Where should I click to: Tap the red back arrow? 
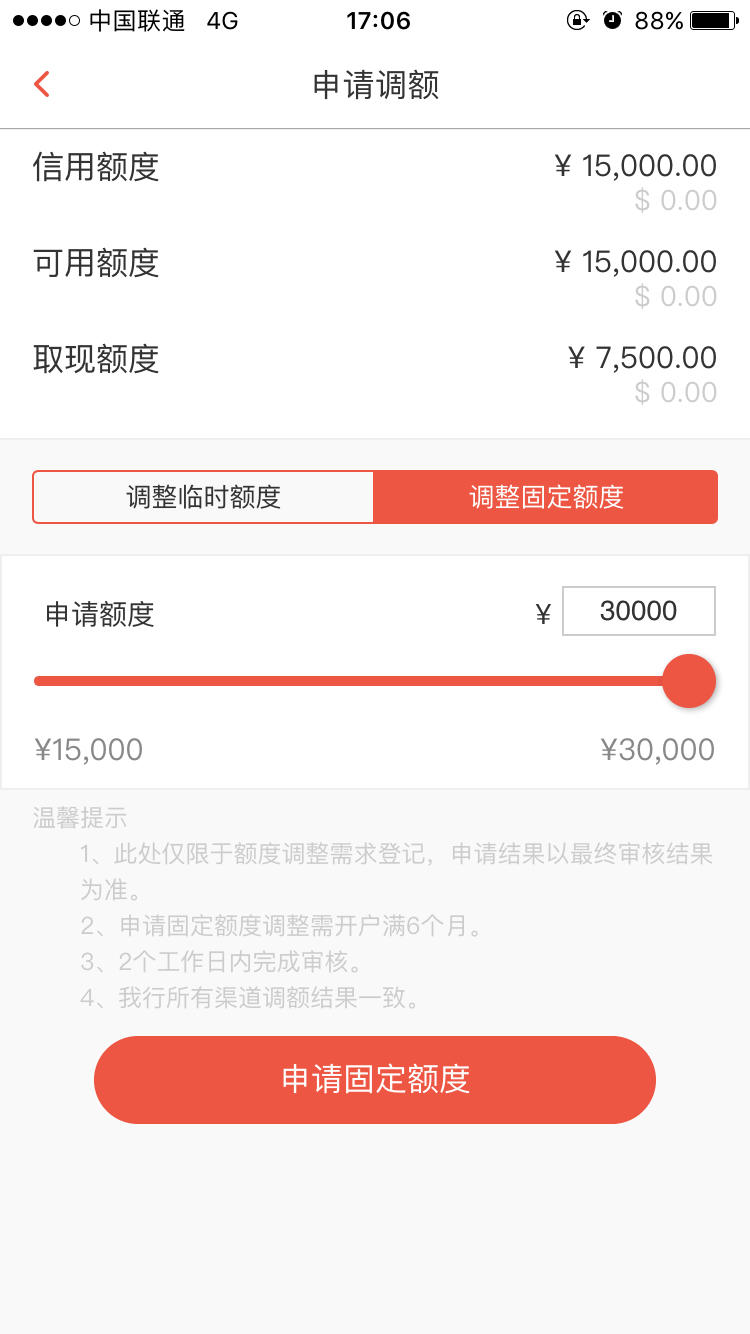pyautogui.click(x=42, y=84)
